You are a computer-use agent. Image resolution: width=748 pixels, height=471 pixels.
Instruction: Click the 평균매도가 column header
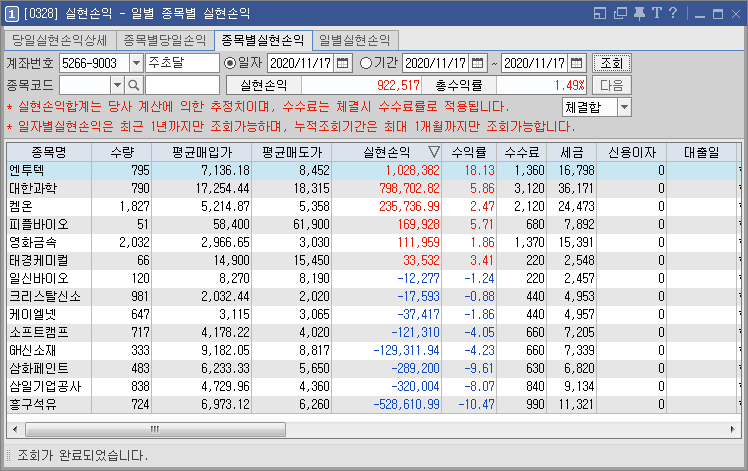click(291, 152)
